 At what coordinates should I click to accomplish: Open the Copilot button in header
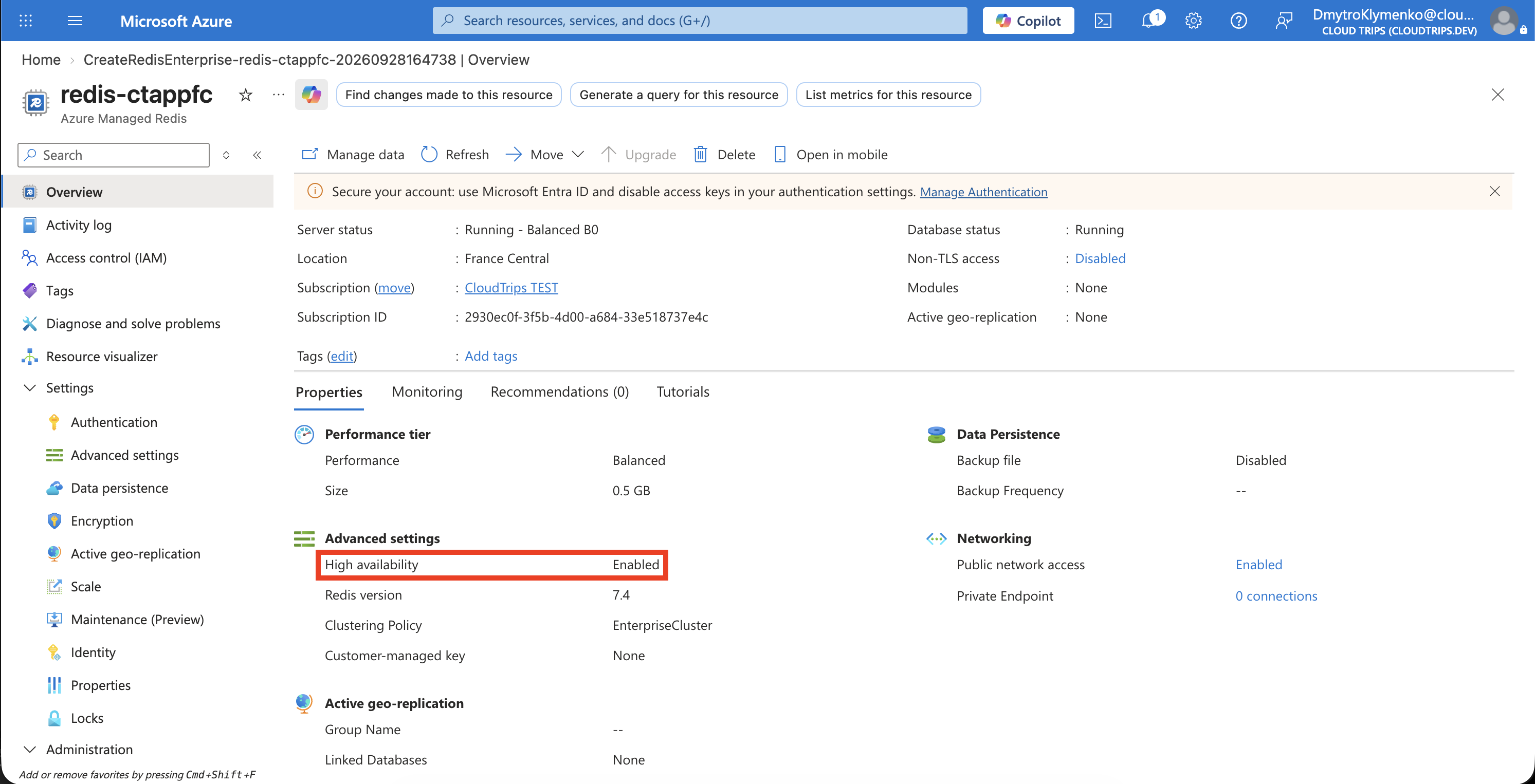pyautogui.click(x=1028, y=21)
